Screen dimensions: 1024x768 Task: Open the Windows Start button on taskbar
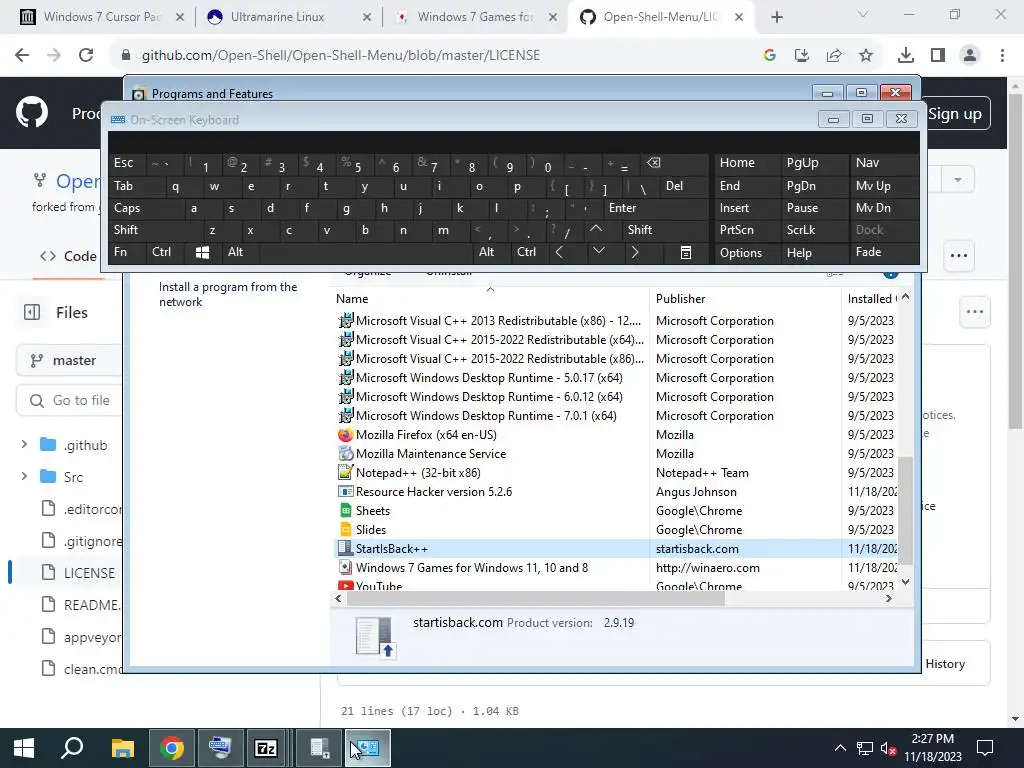(x=24, y=748)
